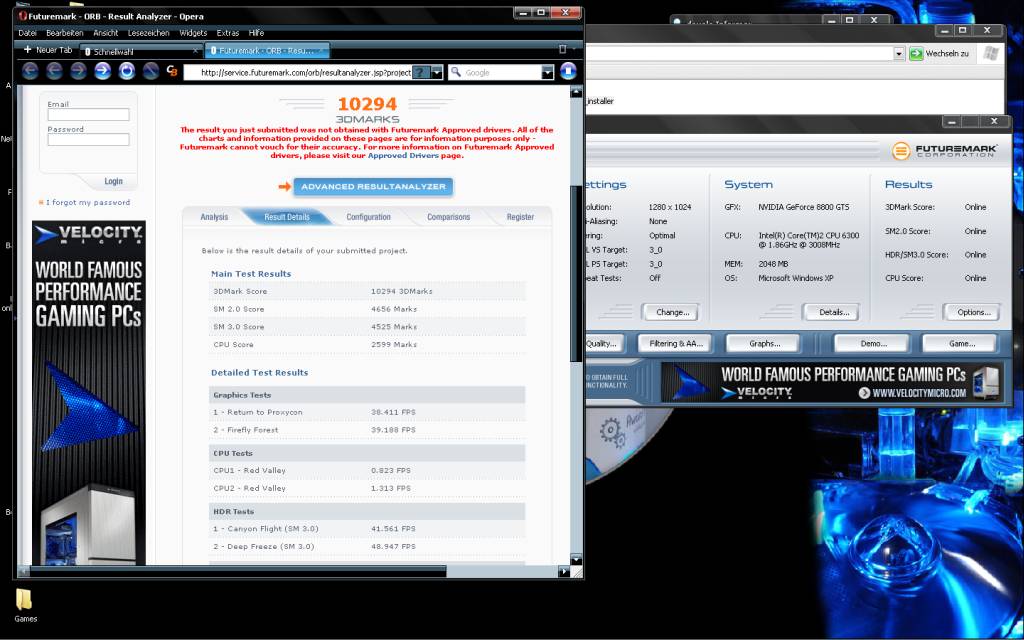This screenshot has width=1024, height=640.
Task: Click Change... button in 3DMark window
Action: (x=669, y=312)
